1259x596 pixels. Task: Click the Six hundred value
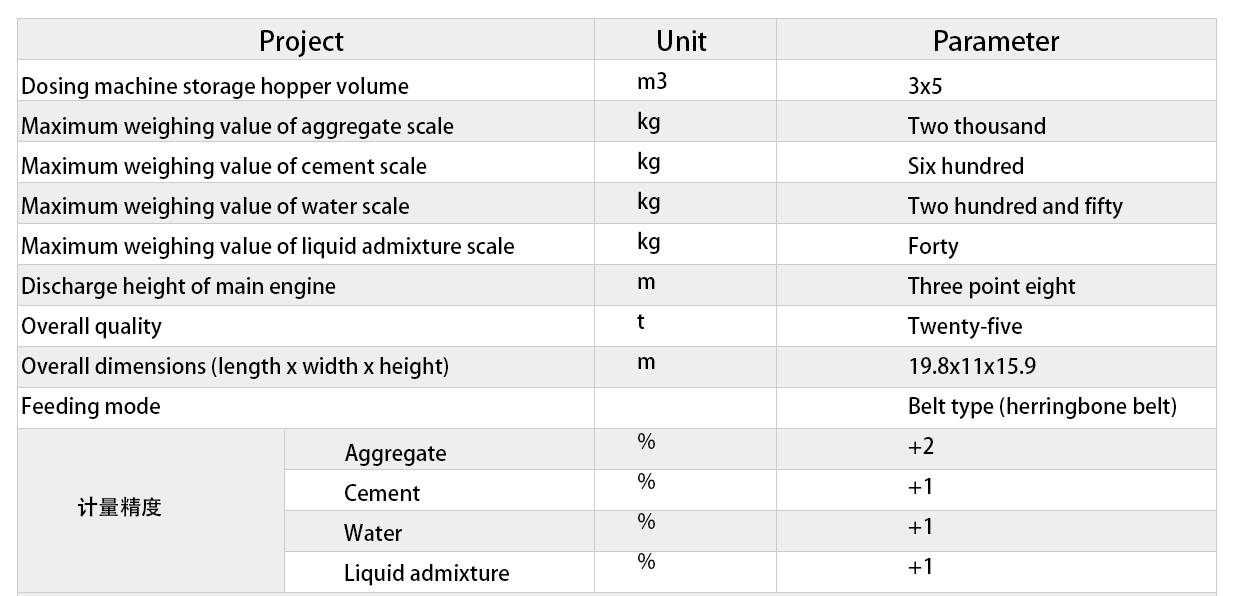point(966,166)
